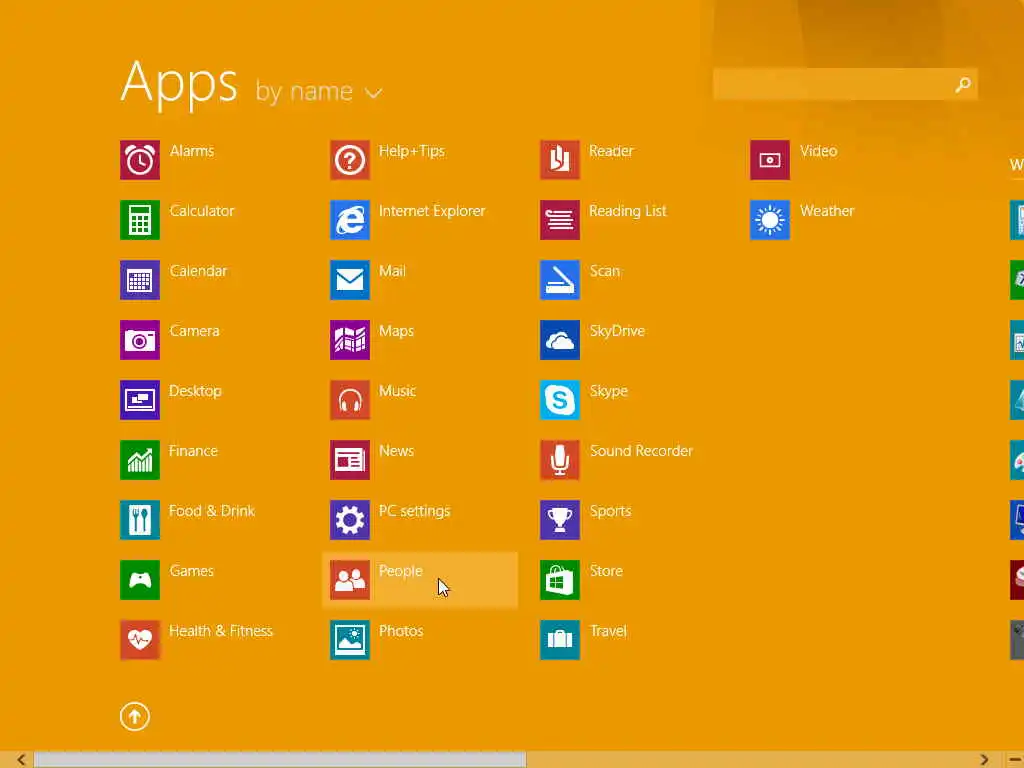Click the horizontal scrollbar thumb

click(x=280, y=760)
